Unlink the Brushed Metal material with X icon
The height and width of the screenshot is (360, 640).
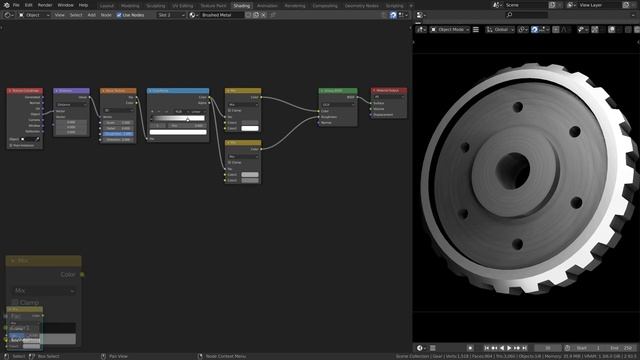click(x=263, y=15)
